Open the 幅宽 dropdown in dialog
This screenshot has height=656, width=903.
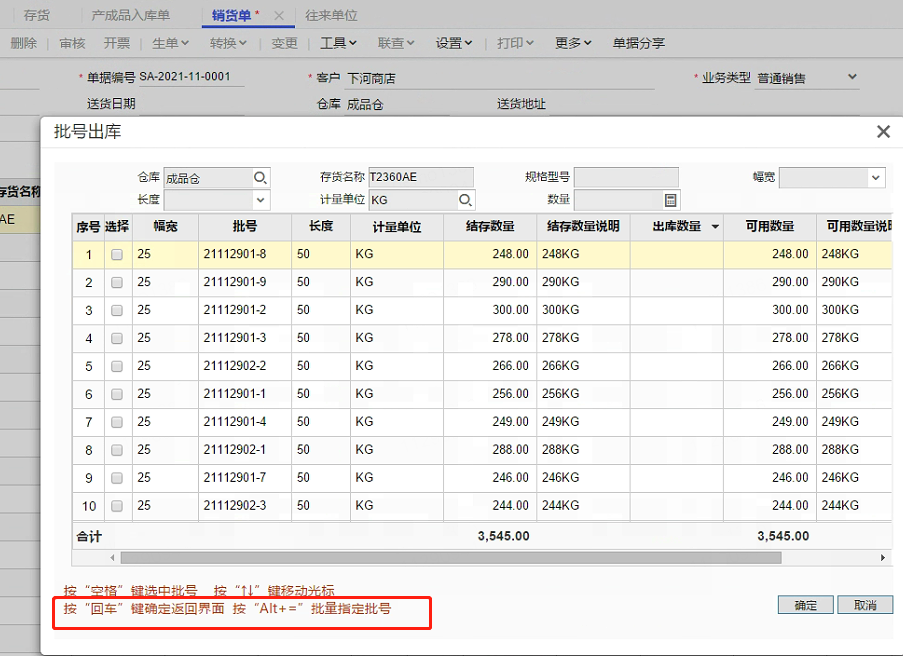point(875,177)
